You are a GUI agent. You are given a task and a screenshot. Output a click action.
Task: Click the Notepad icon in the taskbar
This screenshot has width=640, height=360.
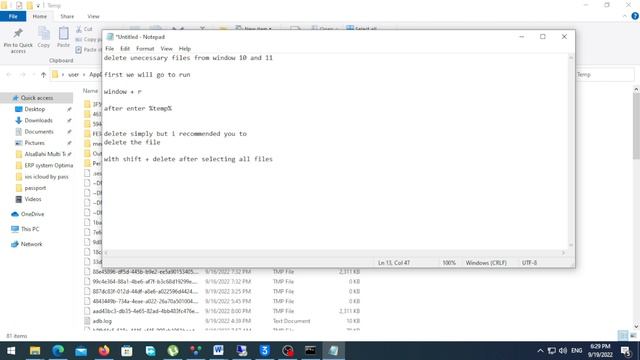click(333, 351)
